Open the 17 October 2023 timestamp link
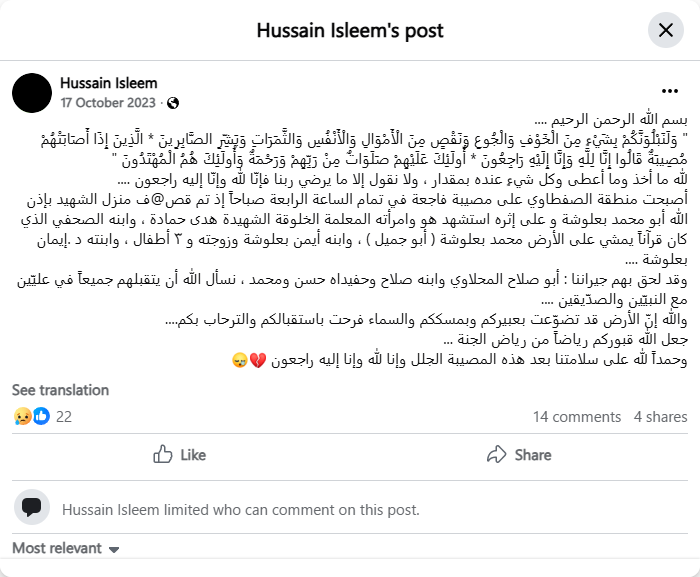700x577 pixels. (x=108, y=102)
